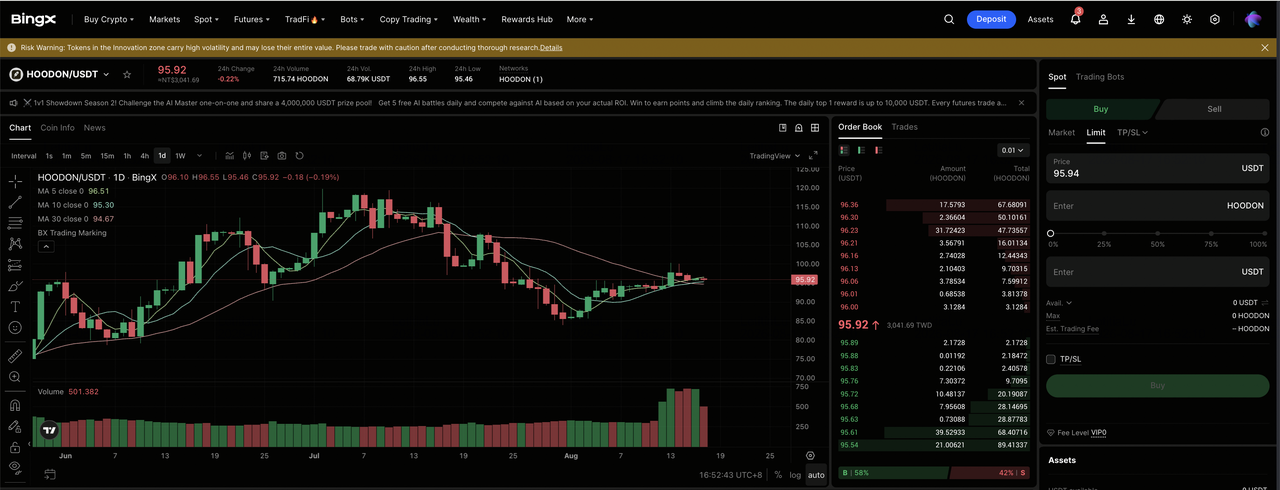Open the notifications bell icon
The height and width of the screenshot is (490, 1280).
click(1075, 19)
